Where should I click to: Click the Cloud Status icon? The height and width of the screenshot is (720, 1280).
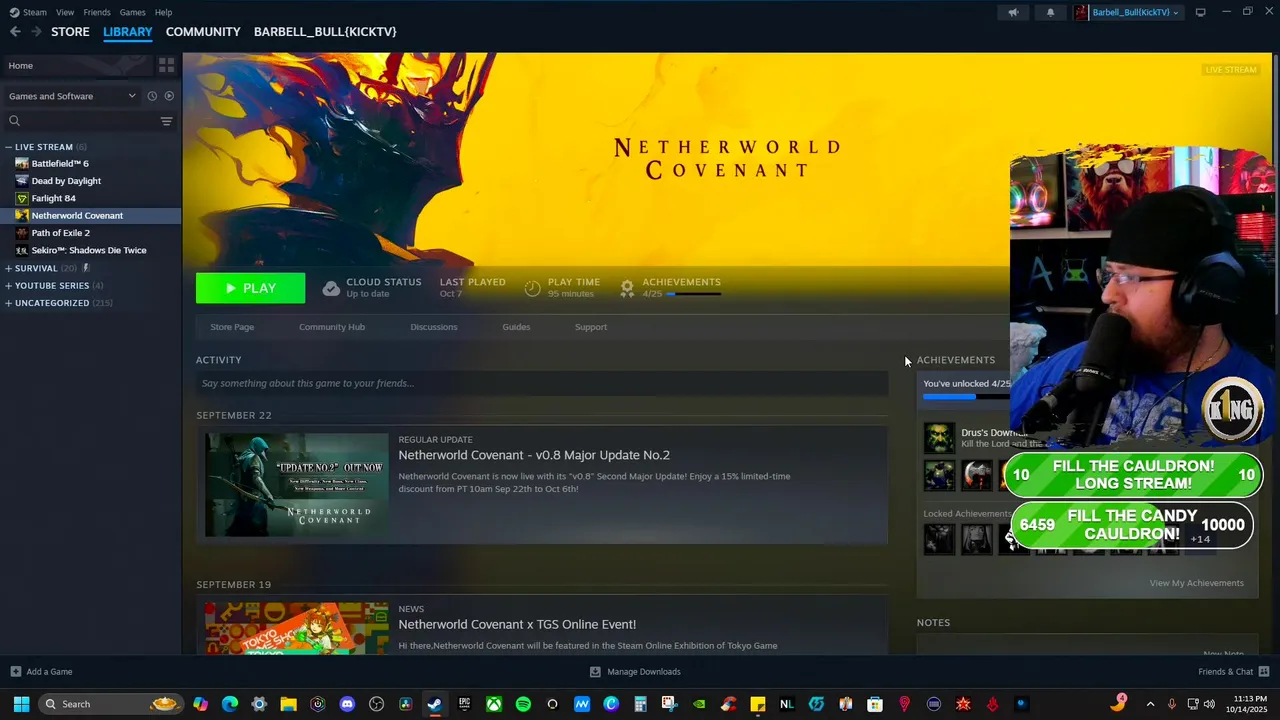(x=331, y=288)
